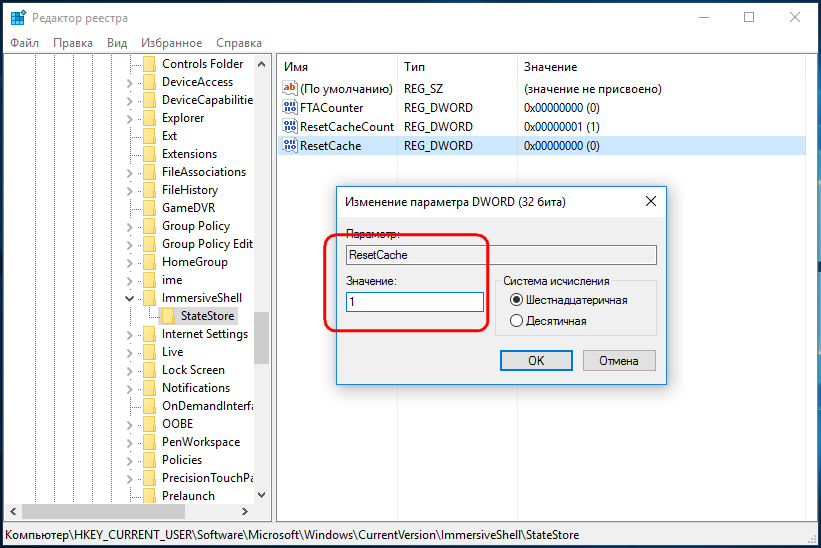
Task: Expand the FileAssociations key arrow
Action: point(129,173)
